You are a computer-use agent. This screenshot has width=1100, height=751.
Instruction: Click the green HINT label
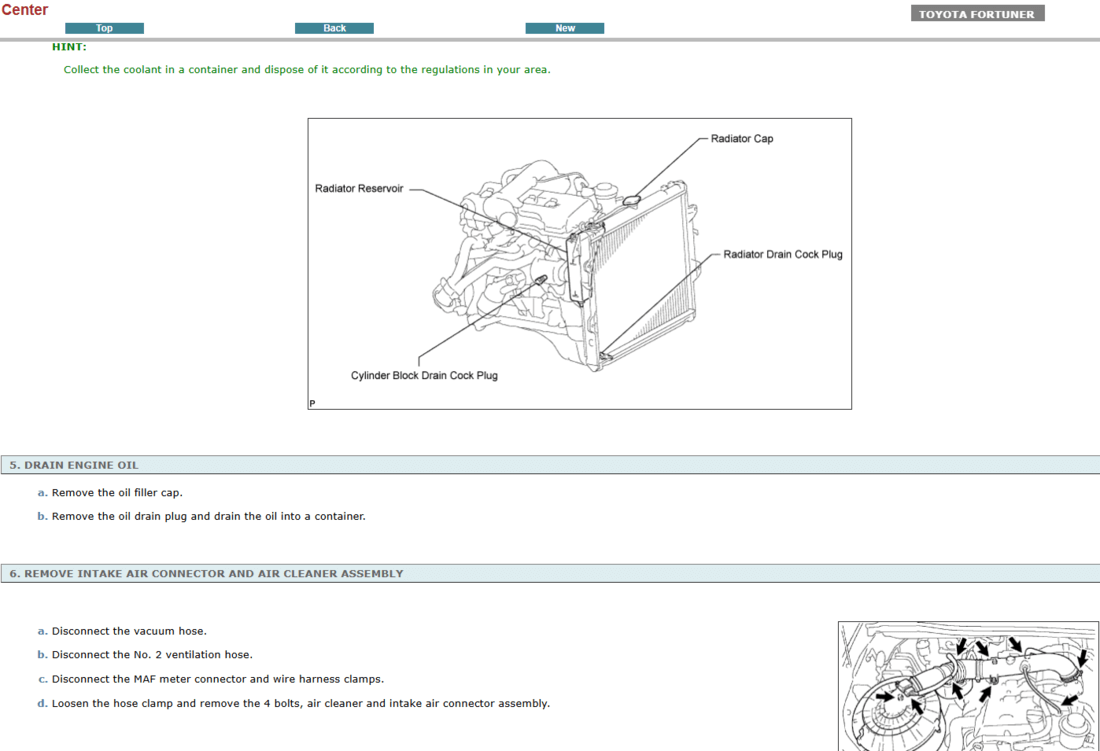point(69,47)
